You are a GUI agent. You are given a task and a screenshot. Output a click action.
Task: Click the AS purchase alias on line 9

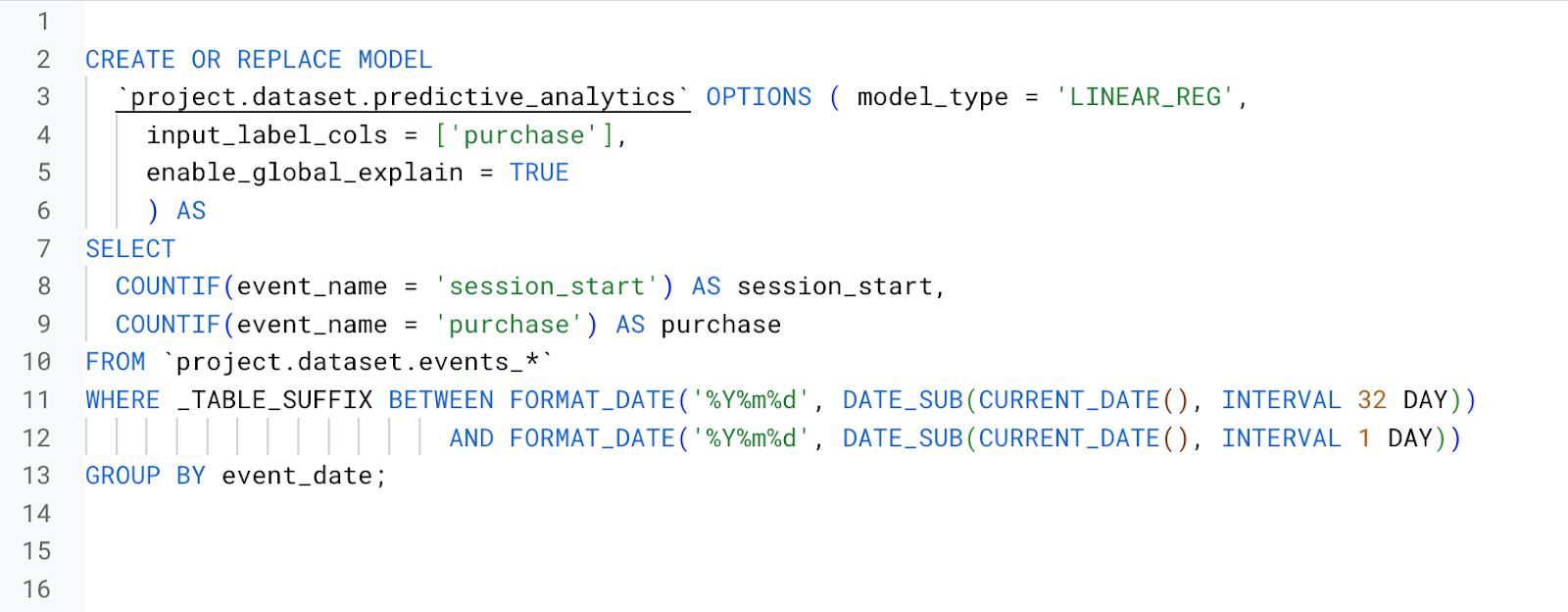(698, 325)
